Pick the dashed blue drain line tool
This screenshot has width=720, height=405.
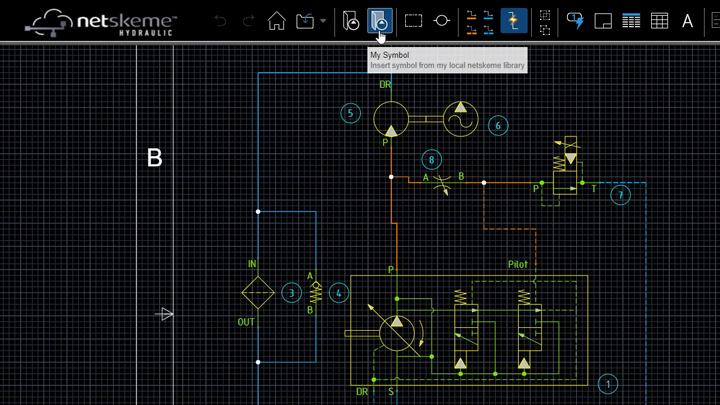coord(489,30)
